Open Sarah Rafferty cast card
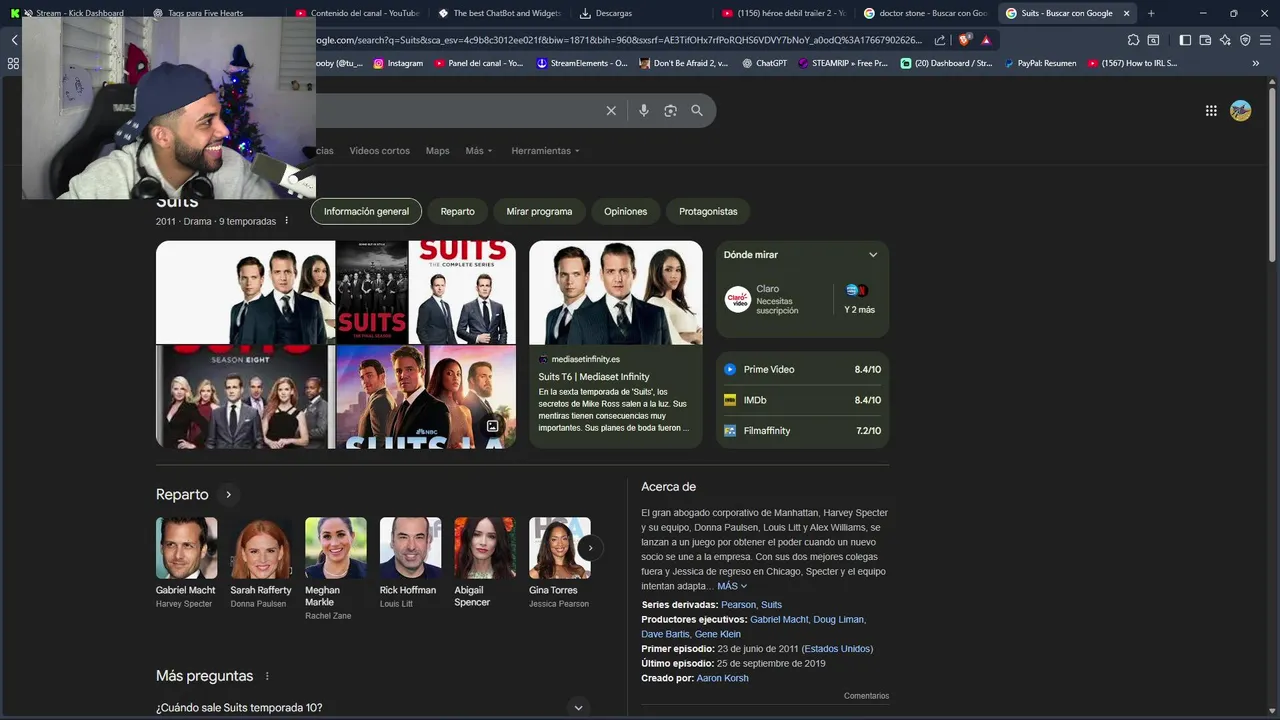This screenshot has width=1280, height=720. click(x=261, y=563)
